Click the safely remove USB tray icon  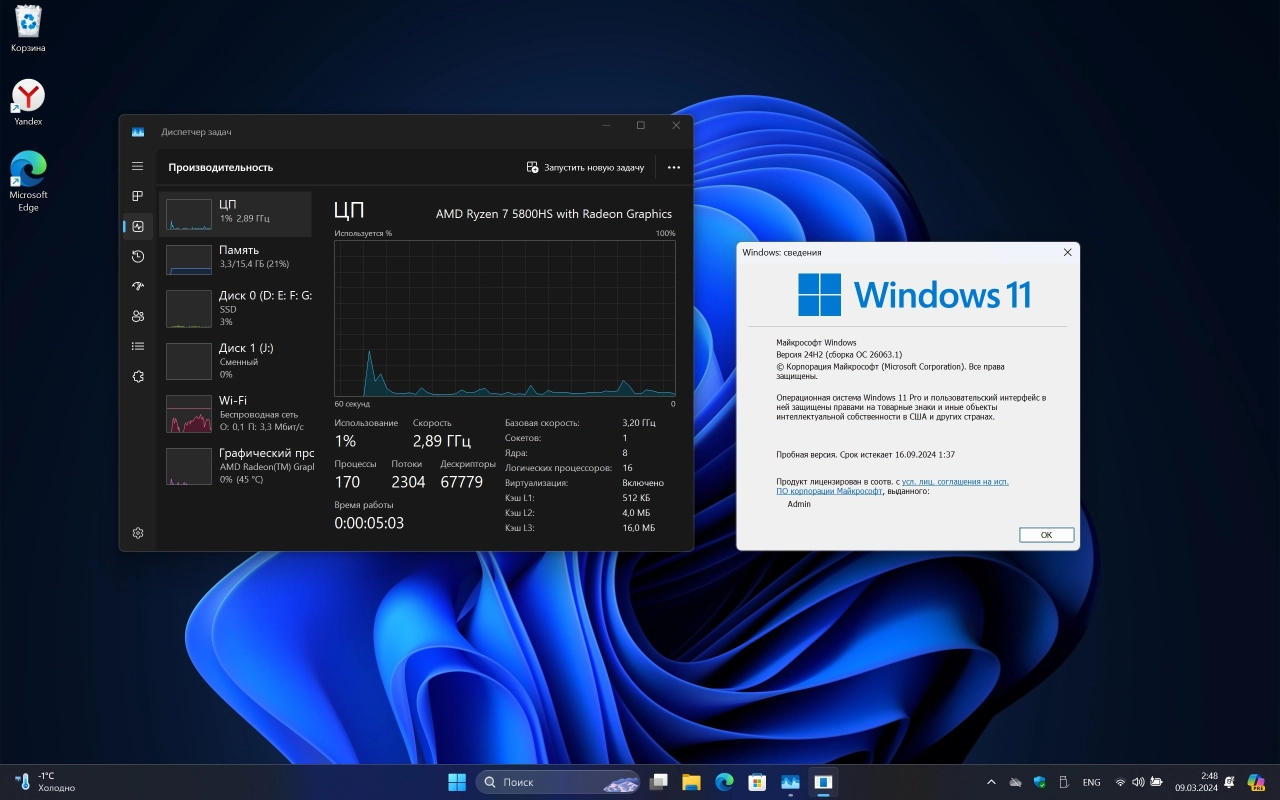pyautogui.click(x=1064, y=782)
